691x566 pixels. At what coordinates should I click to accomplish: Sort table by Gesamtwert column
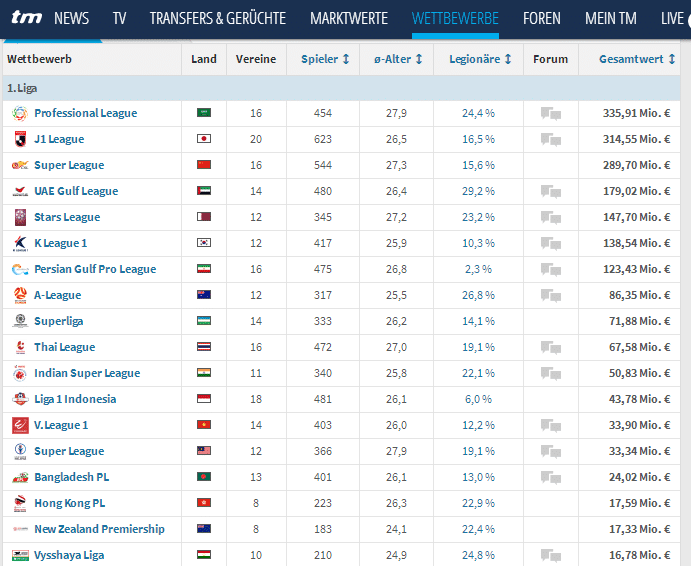636,59
